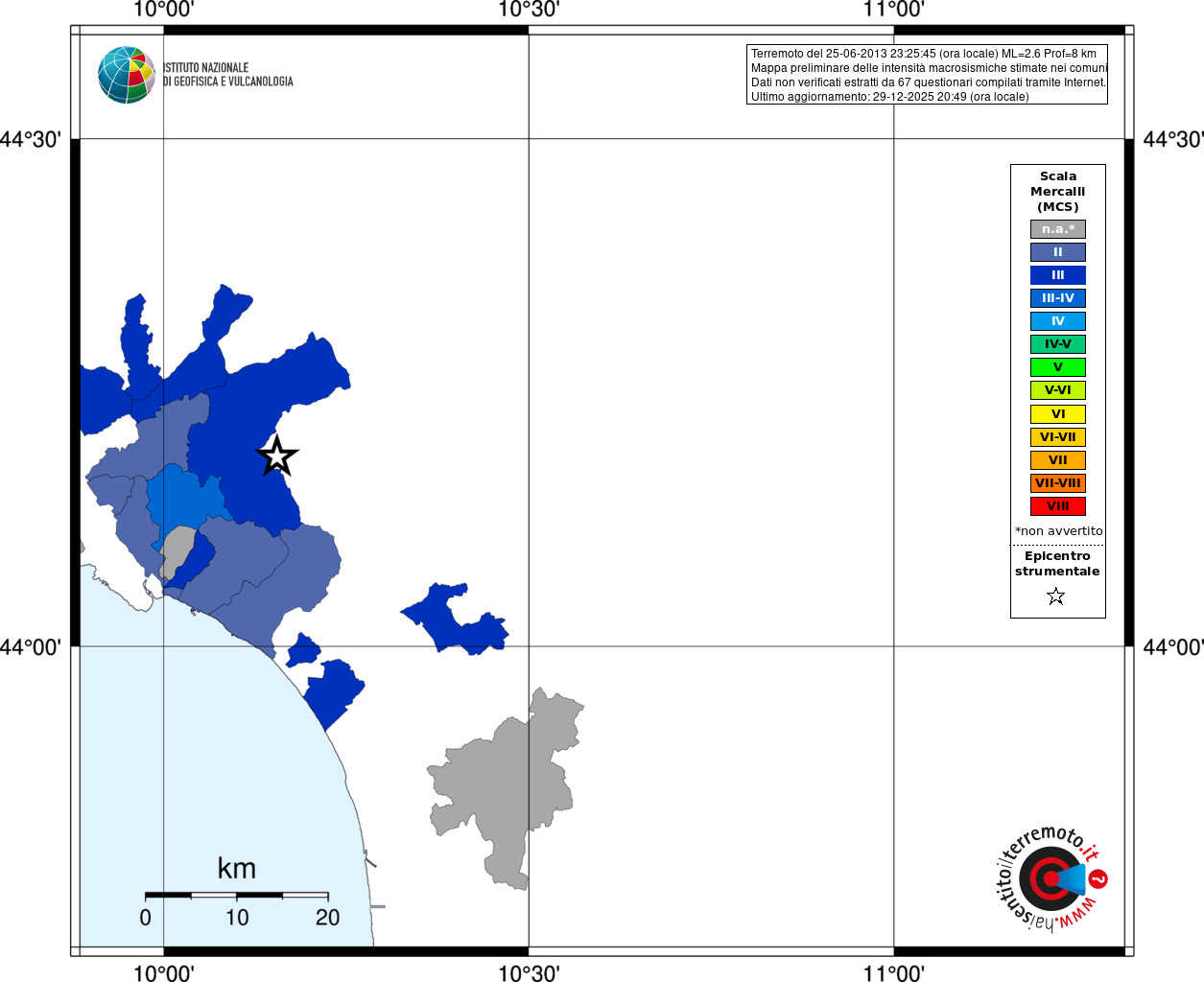Click 'Dati non verificati' info line

(x=929, y=82)
